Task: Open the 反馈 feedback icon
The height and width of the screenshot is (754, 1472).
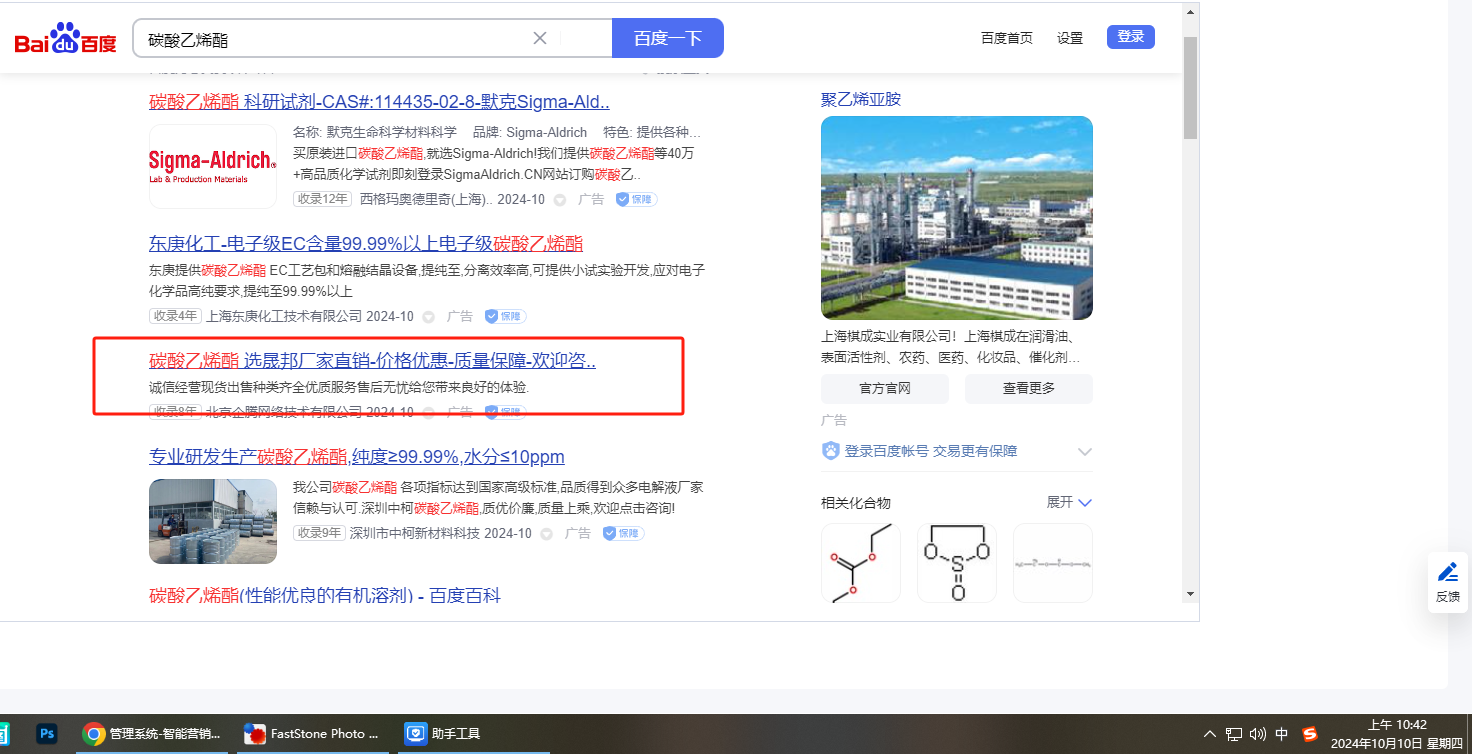Action: coord(1447,581)
